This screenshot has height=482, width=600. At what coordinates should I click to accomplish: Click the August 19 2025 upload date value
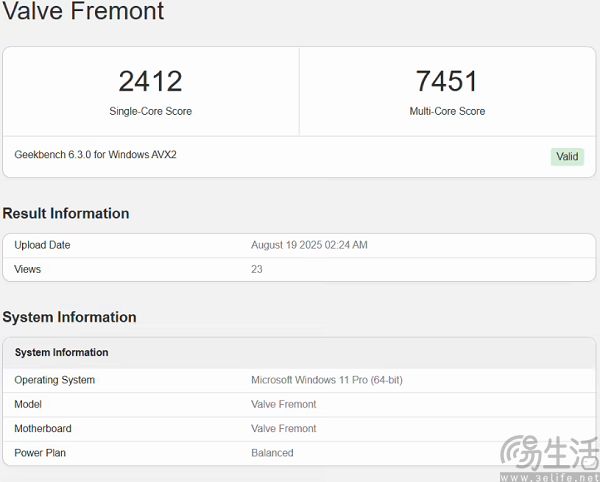point(309,245)
